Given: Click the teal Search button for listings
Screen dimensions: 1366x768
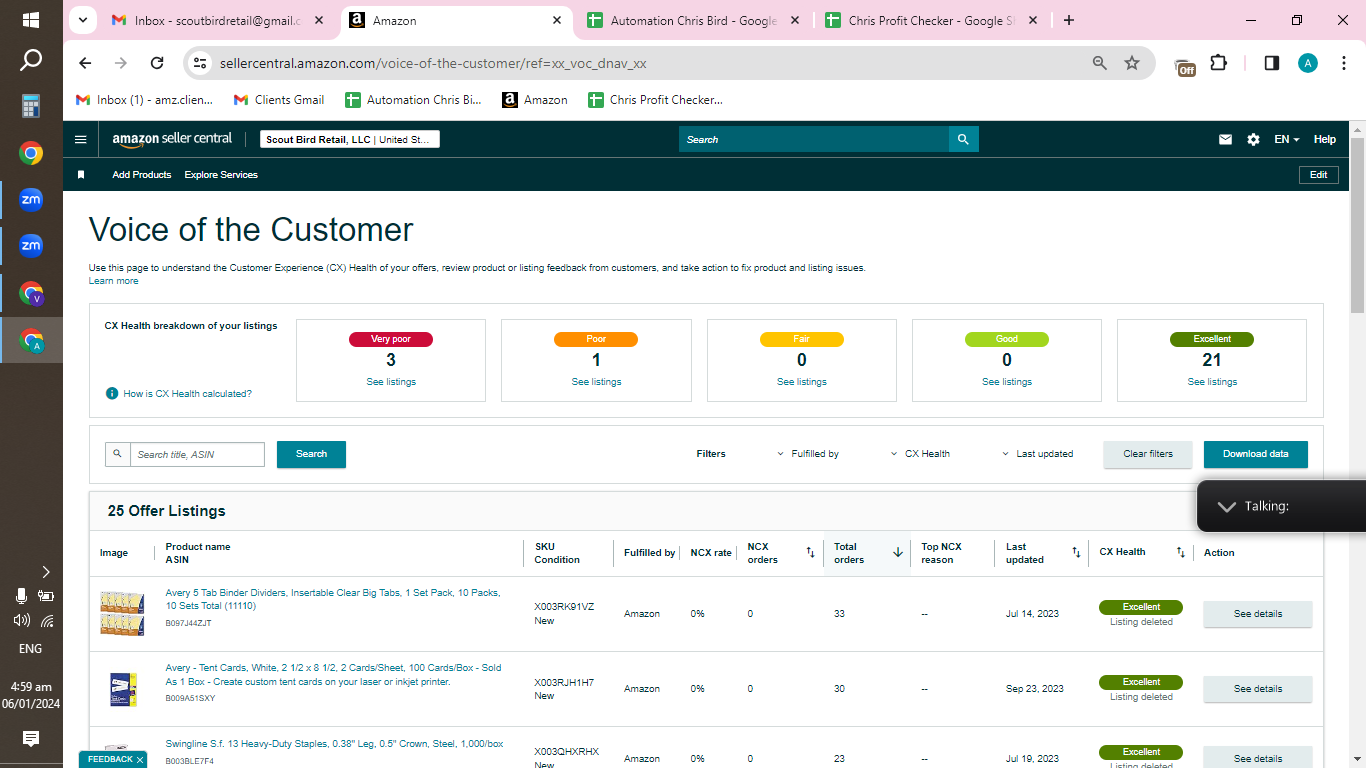Looking at the screenshot, I should 311,454.
